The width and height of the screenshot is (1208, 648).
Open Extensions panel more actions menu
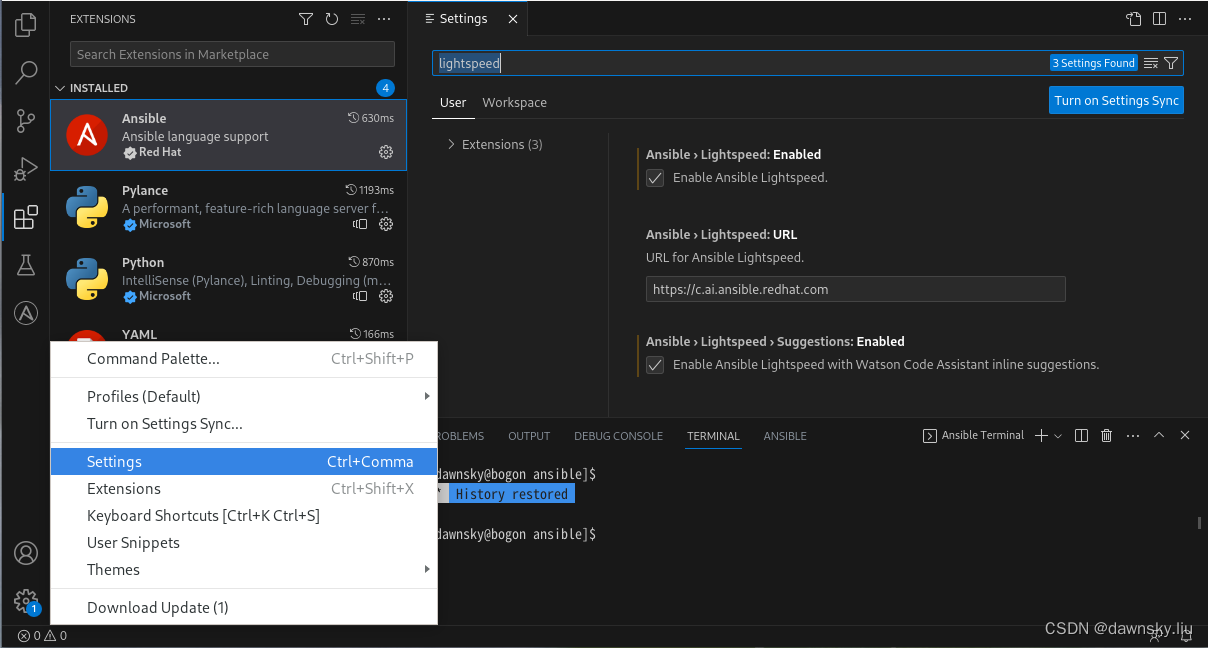pos(384,19)
